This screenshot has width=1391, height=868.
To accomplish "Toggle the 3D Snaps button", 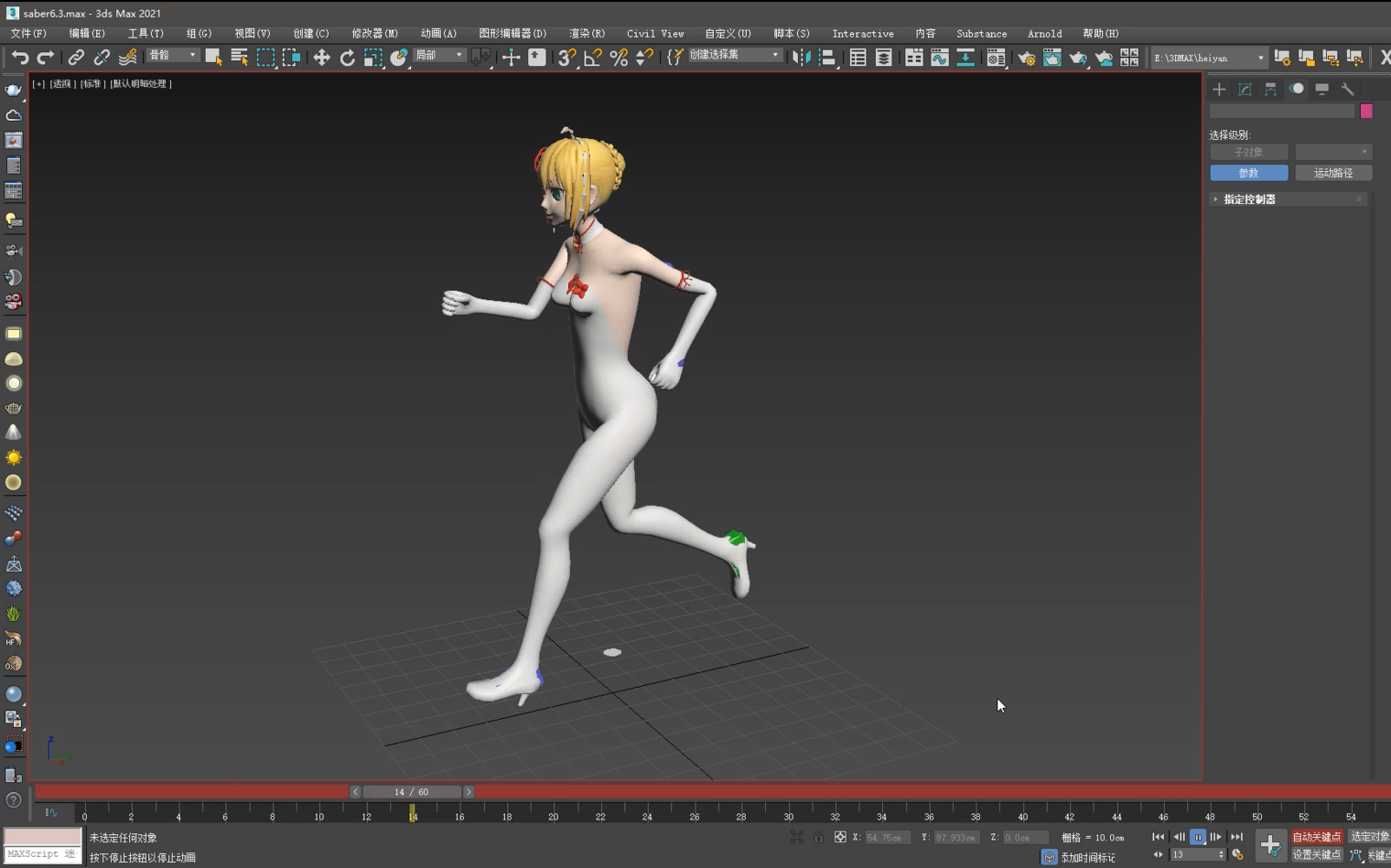I will pyautogui.click(x=566, y=58).
